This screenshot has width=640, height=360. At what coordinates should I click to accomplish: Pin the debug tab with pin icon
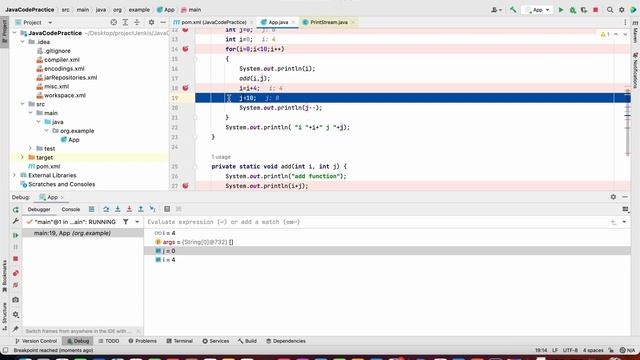point(16,329)
